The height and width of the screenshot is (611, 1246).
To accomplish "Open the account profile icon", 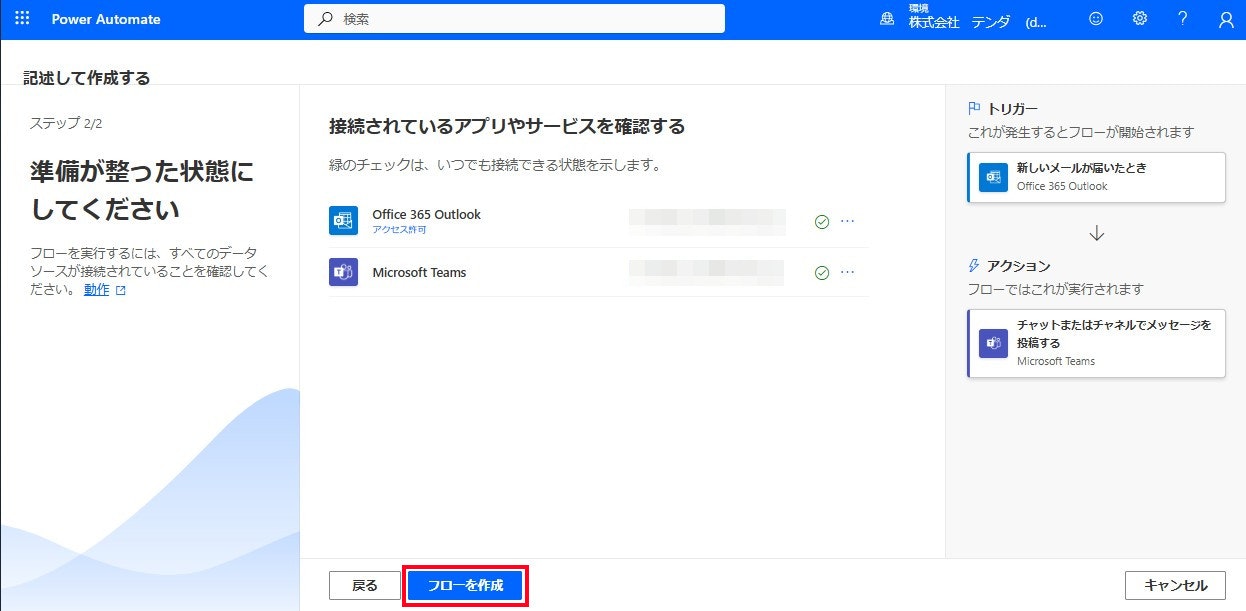I will 1226,19.
